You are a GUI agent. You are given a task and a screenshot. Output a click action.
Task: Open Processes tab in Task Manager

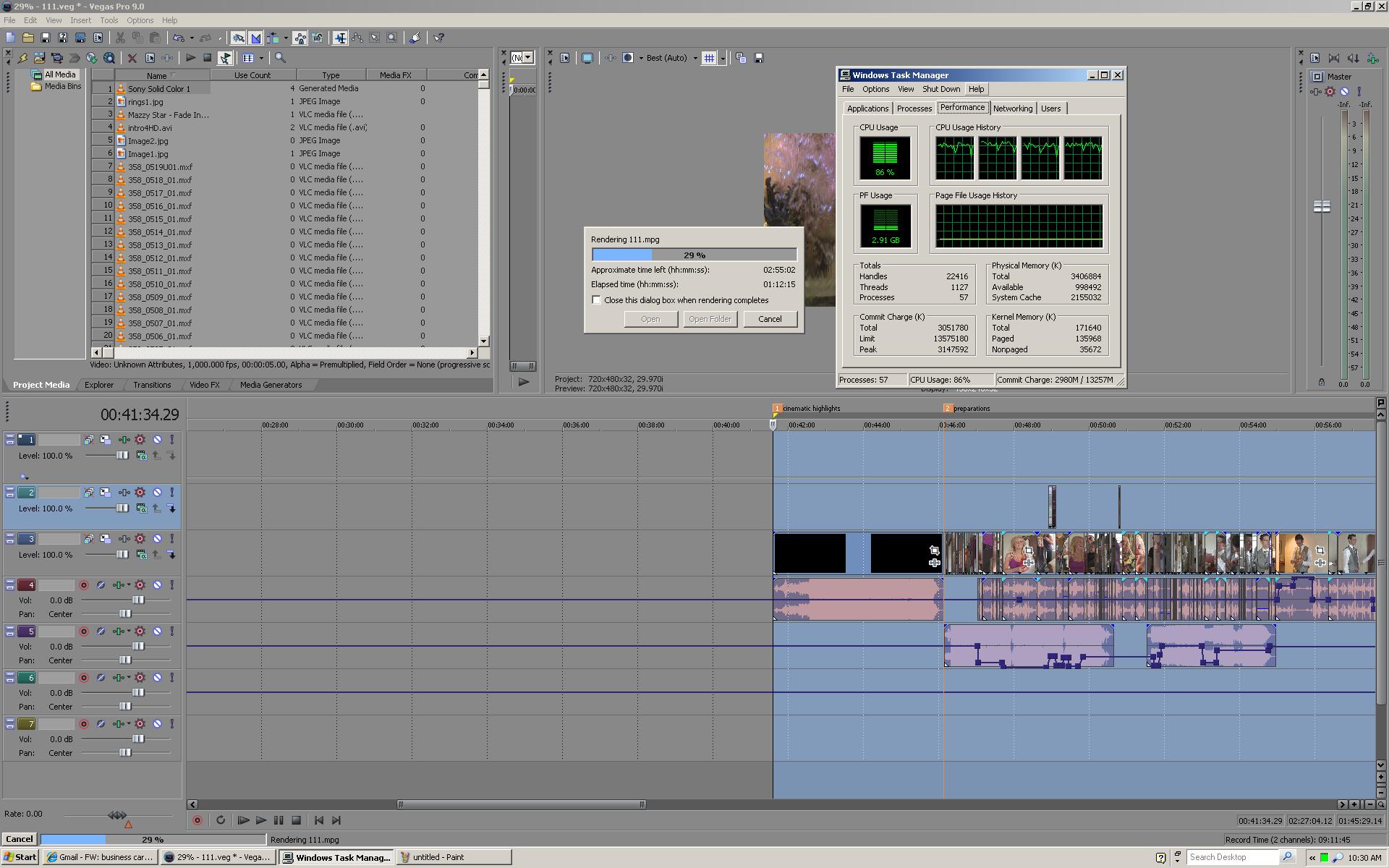pos(914,109)
